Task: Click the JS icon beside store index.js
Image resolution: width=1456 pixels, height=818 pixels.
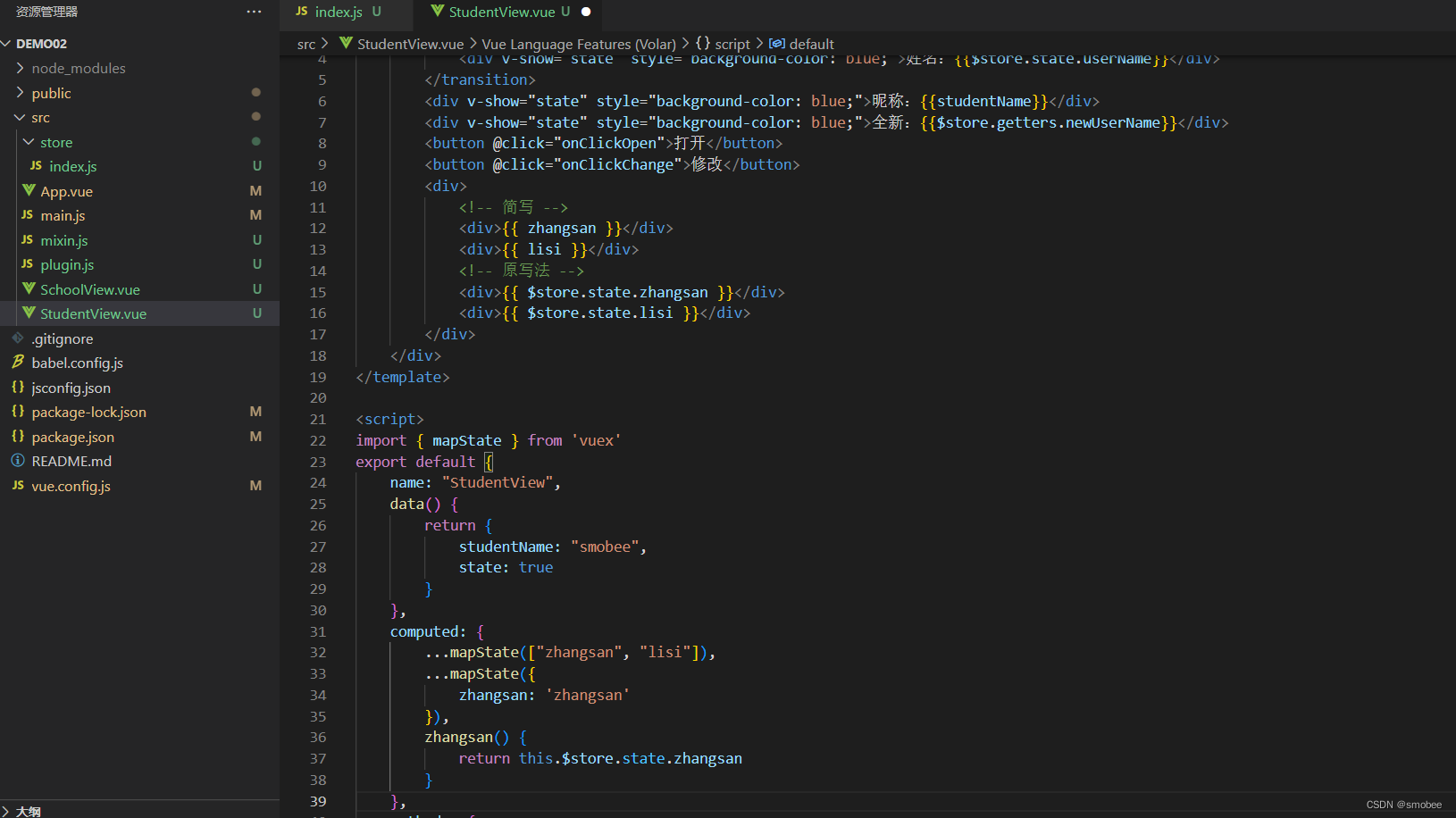Action: coord(36,166)
